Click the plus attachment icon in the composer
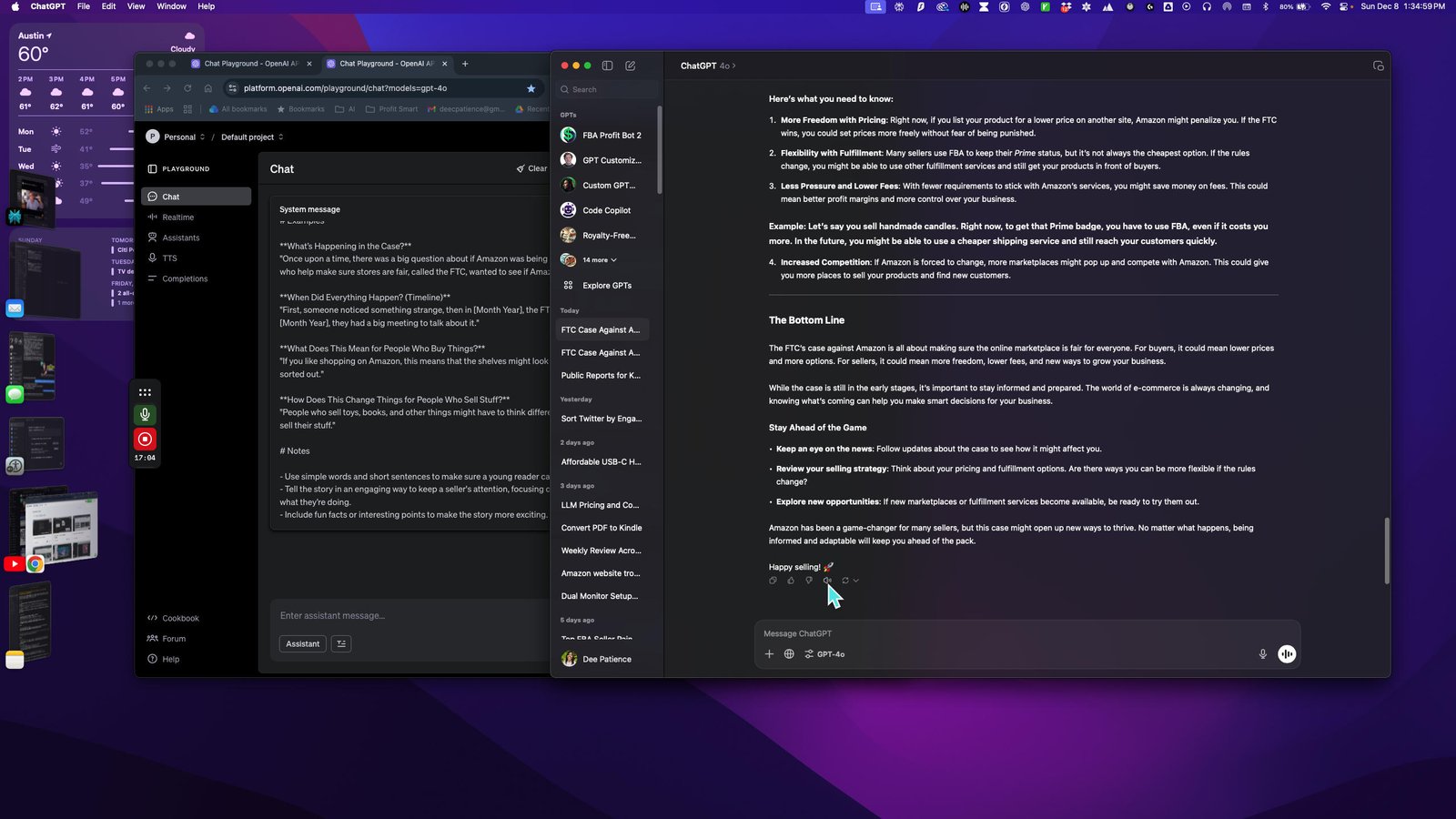This screenshot has height=819, width=1456. tap(769, 653)
